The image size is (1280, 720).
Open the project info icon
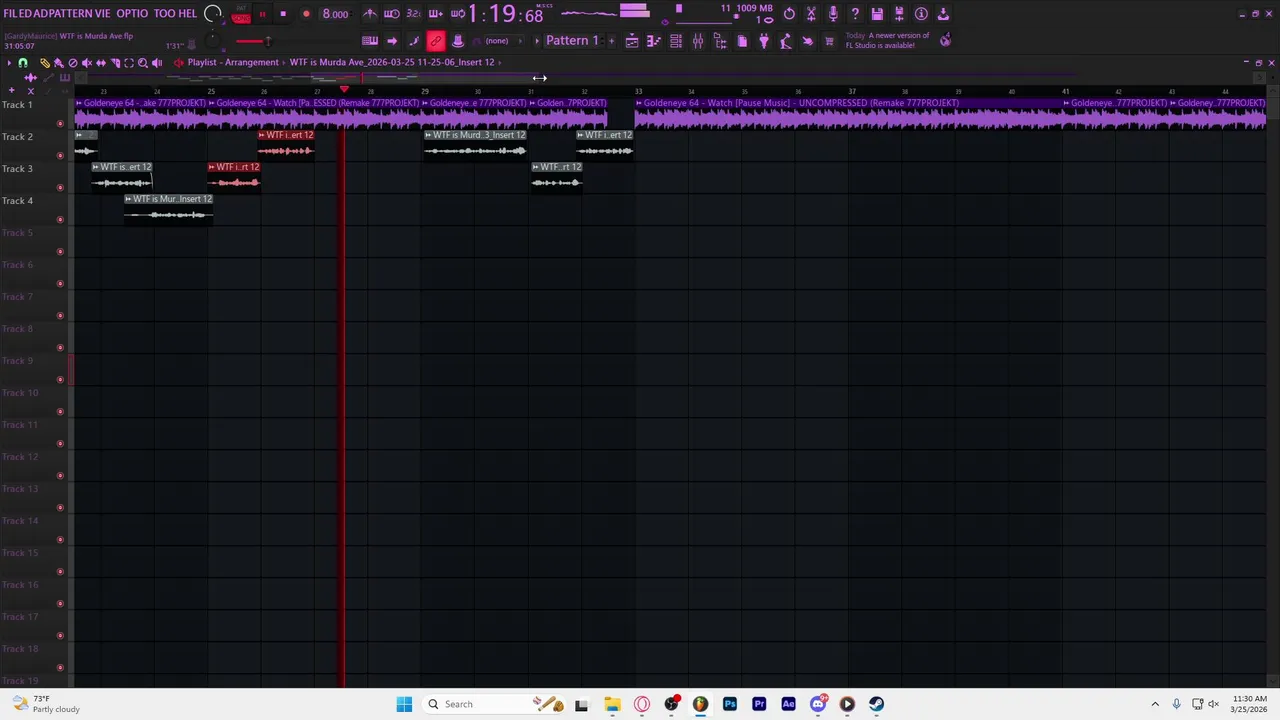click(x=921, y=14)
